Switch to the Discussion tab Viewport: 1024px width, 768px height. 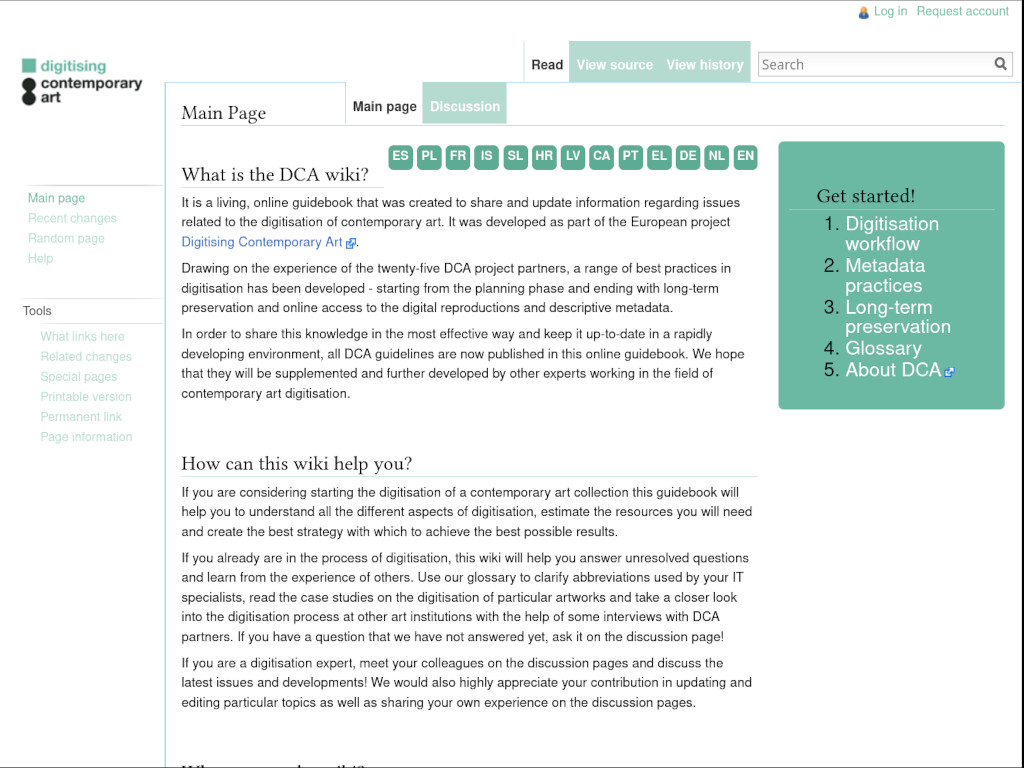pos(465,107)
